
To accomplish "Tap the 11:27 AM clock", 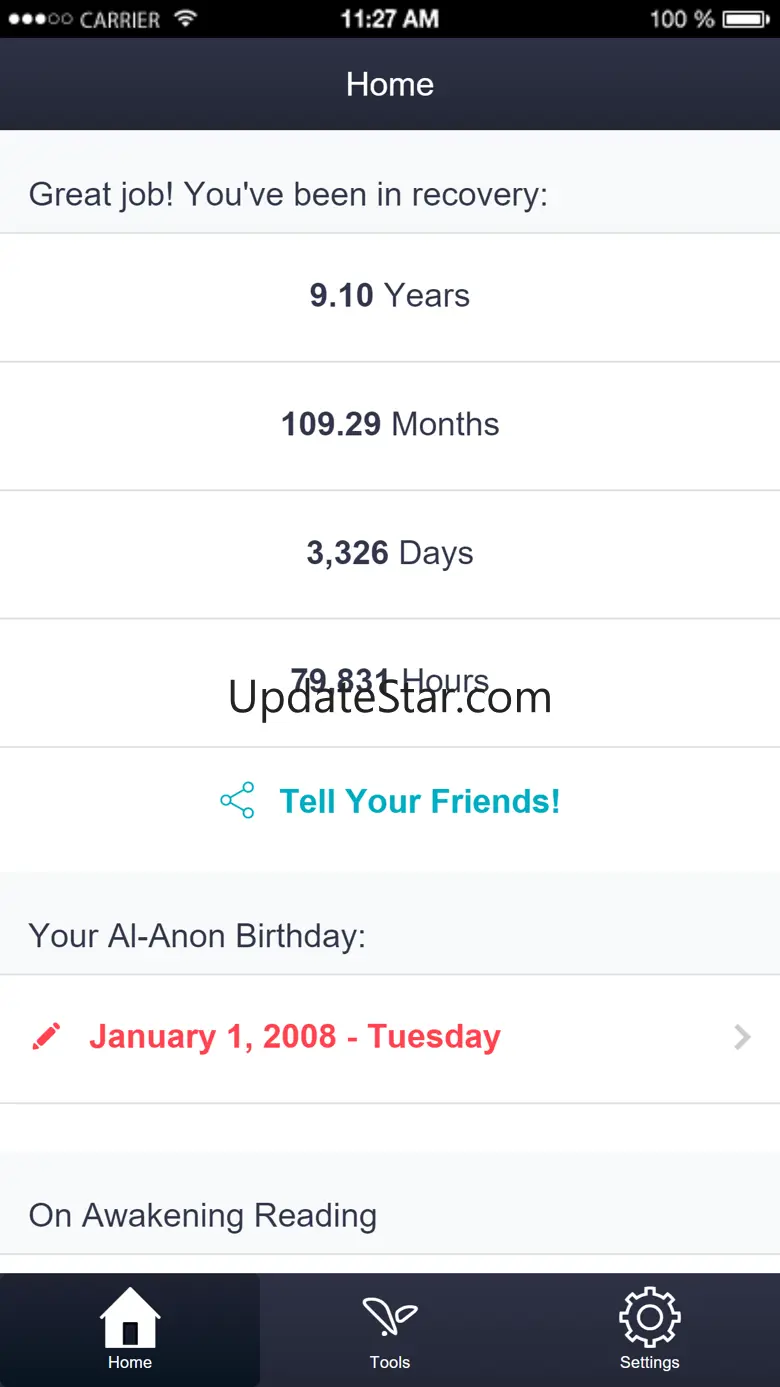I will 390,19.
